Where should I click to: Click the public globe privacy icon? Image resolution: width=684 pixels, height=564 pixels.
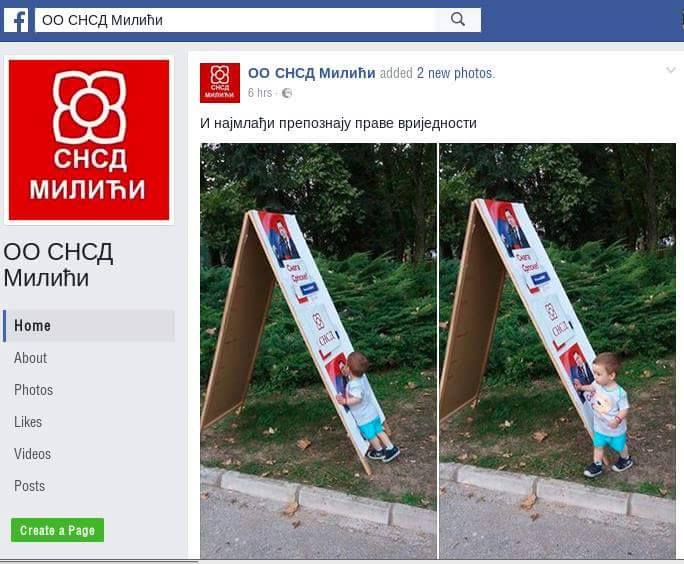pyautogui.click(x=287, y=93)
